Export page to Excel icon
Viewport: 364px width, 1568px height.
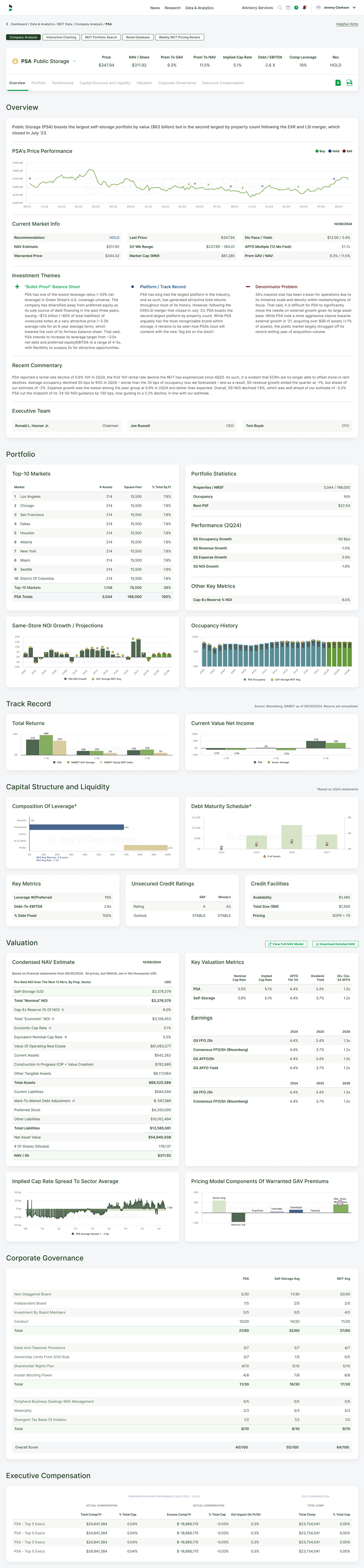coord(338,83)
